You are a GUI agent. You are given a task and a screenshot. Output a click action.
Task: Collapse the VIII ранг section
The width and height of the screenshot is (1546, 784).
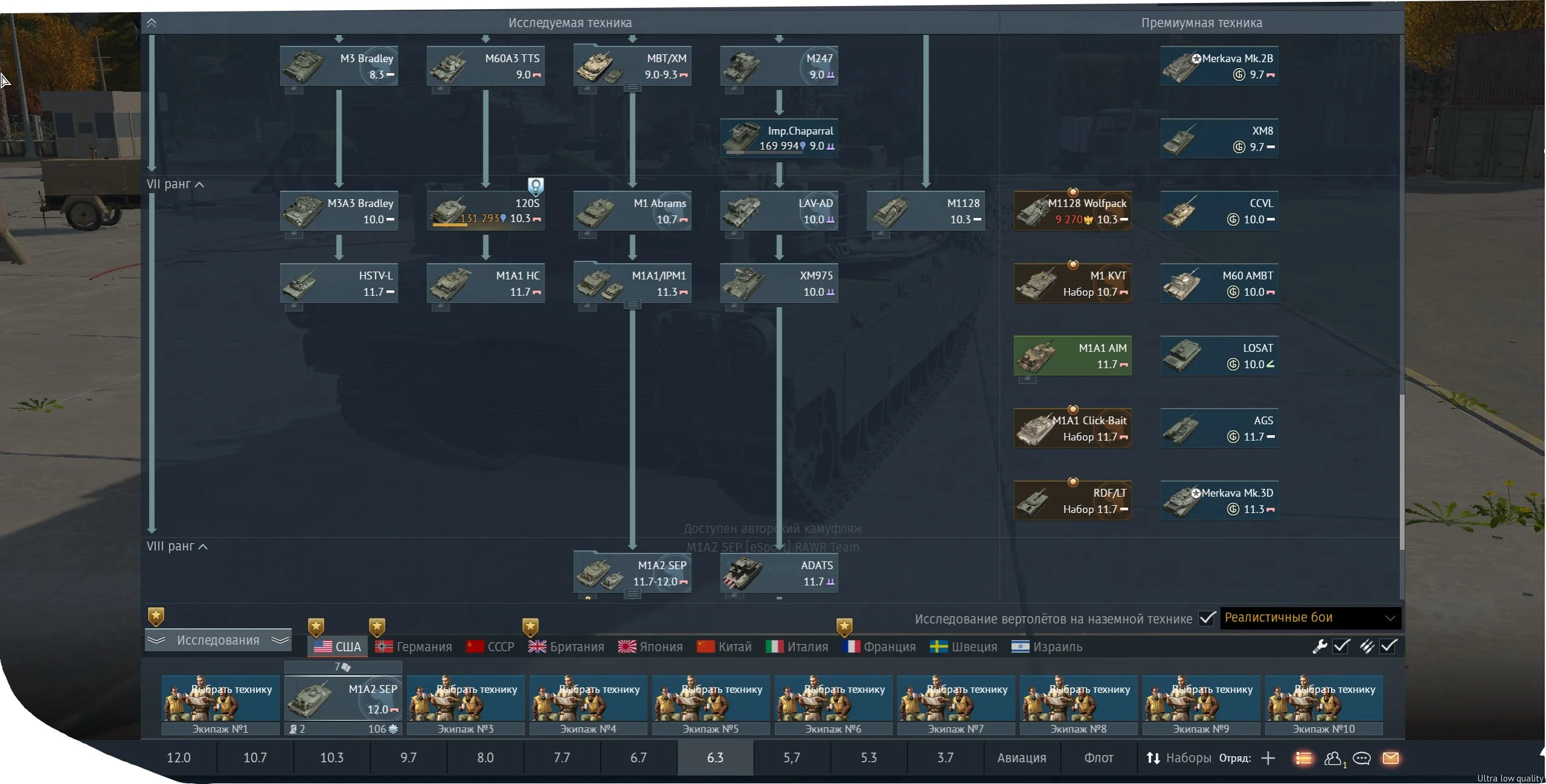[x=203, y=547]
